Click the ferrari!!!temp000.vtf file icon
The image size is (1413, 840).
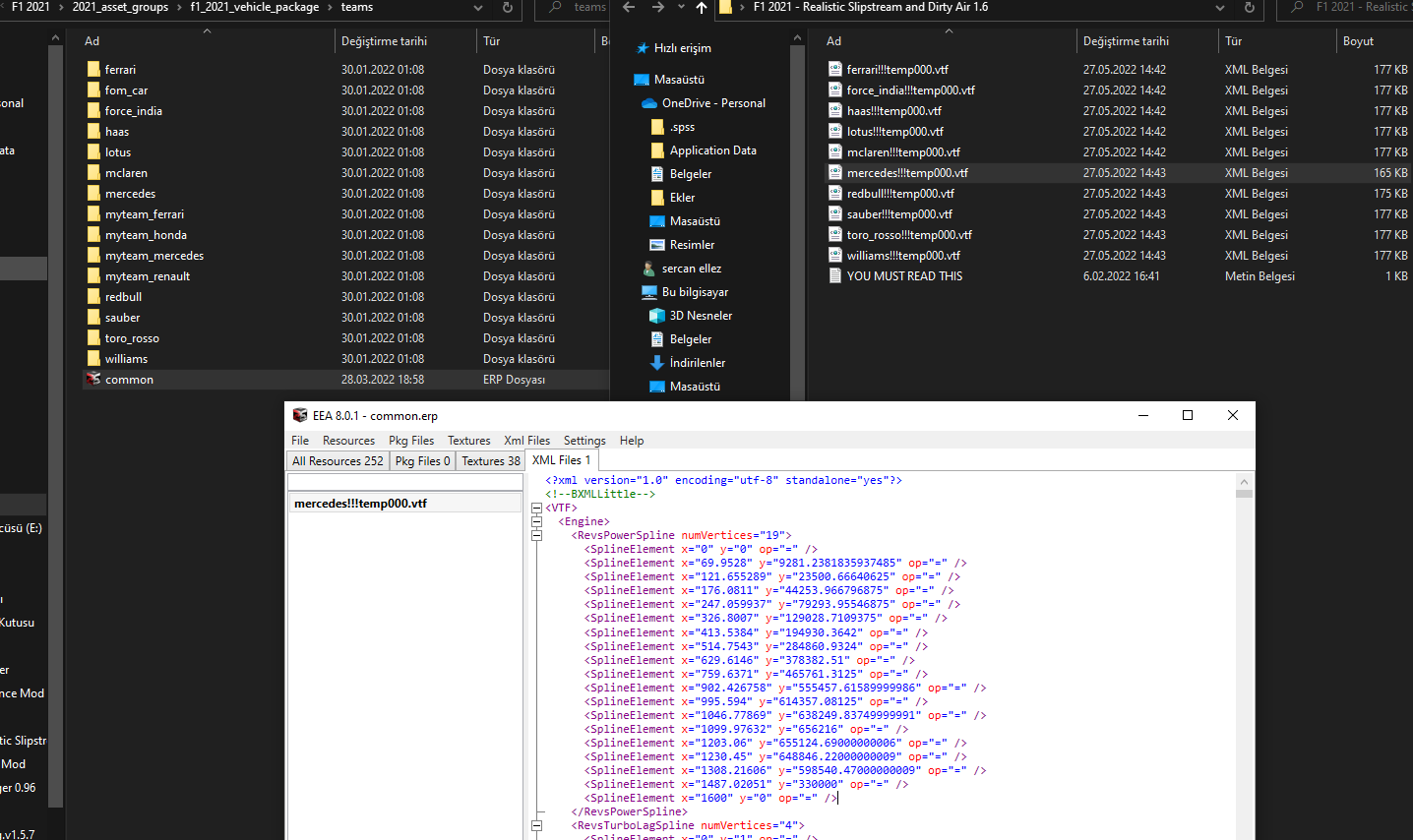[x=835, y=69]
